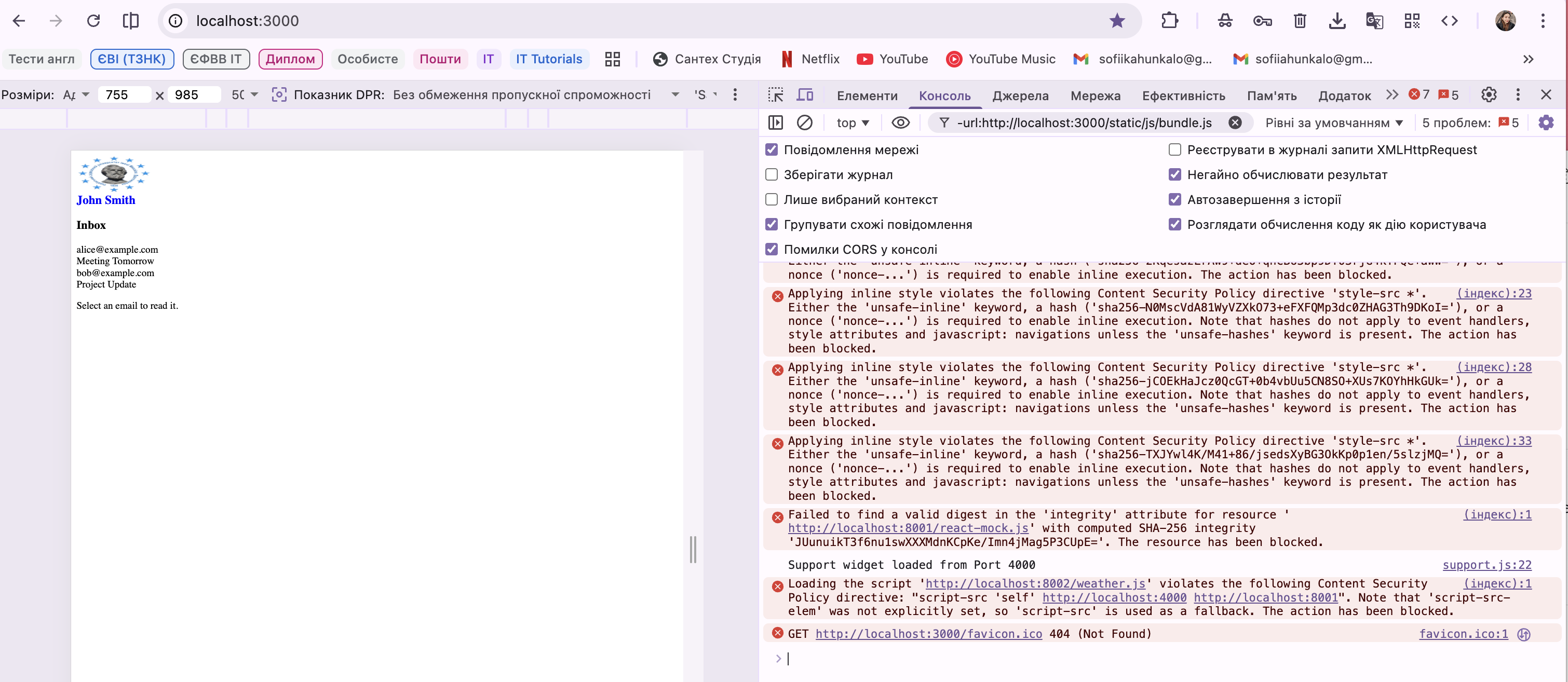Open the Мережа tab
The height and width of the screenshot is (682, 1568).
coord(1095,96)
